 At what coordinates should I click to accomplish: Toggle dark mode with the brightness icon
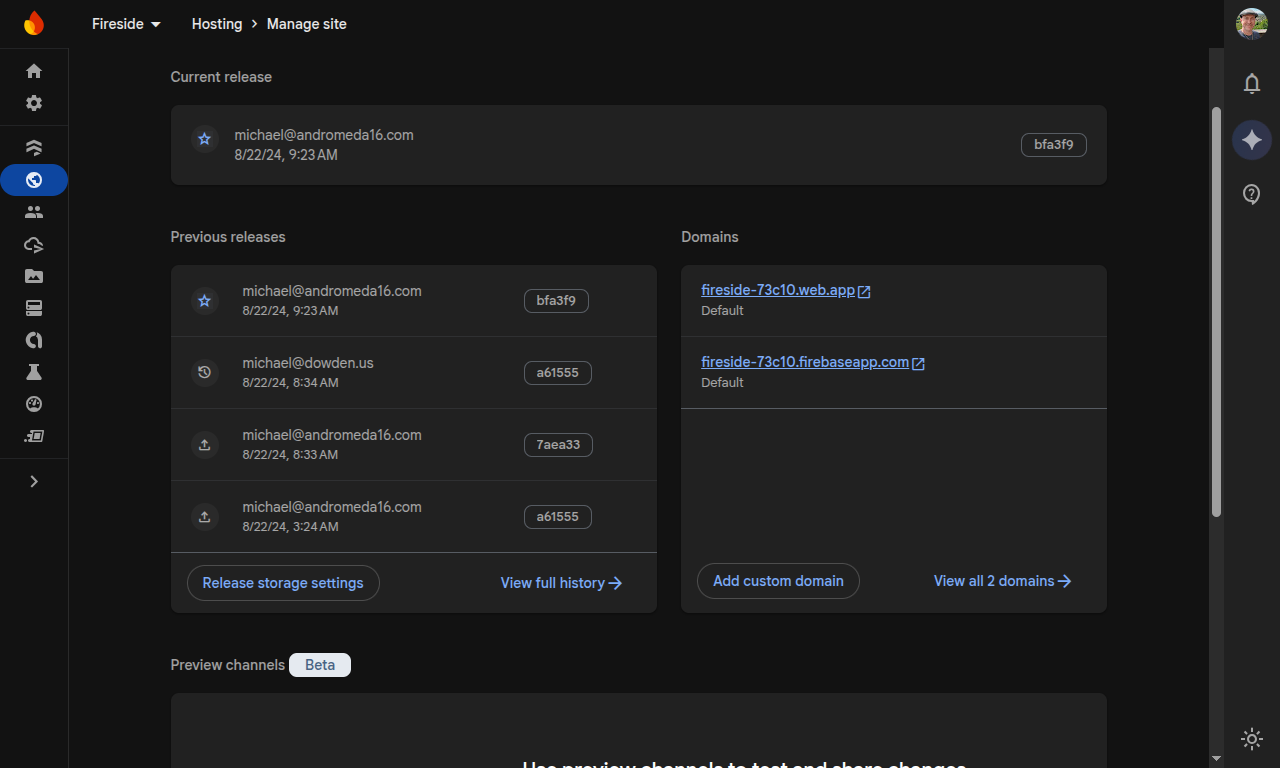coord(1251,739)
